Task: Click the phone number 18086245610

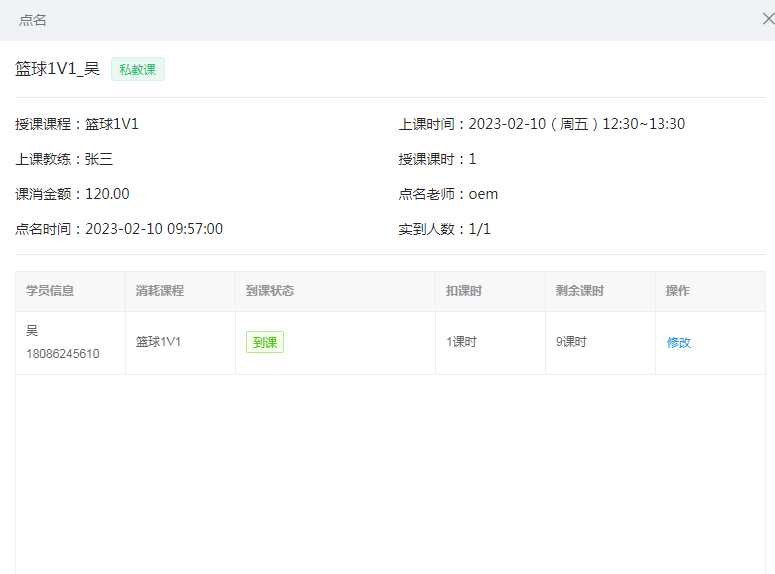Action: coord(63,354)
